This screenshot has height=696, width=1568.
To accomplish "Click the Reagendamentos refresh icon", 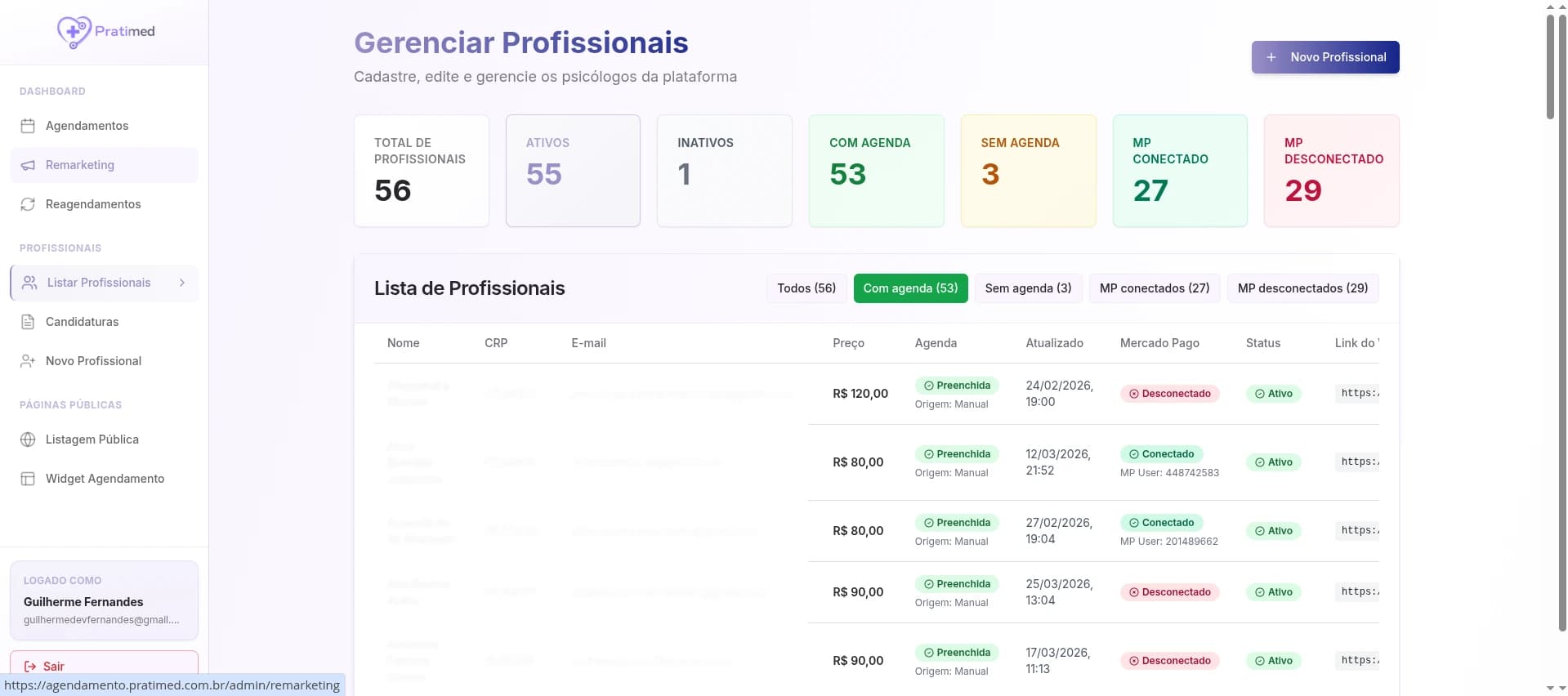I will pyautogui.click(x=28, y=204).
